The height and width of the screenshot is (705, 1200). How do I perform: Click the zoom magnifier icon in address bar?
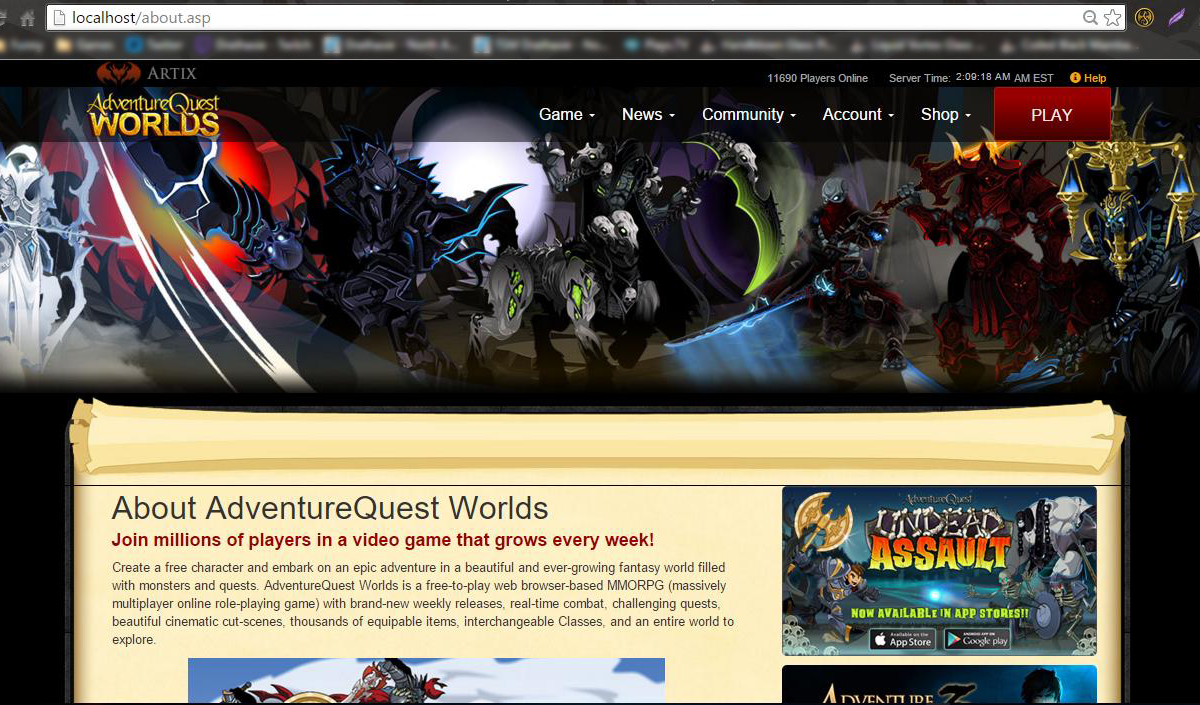click(1091, 18)
